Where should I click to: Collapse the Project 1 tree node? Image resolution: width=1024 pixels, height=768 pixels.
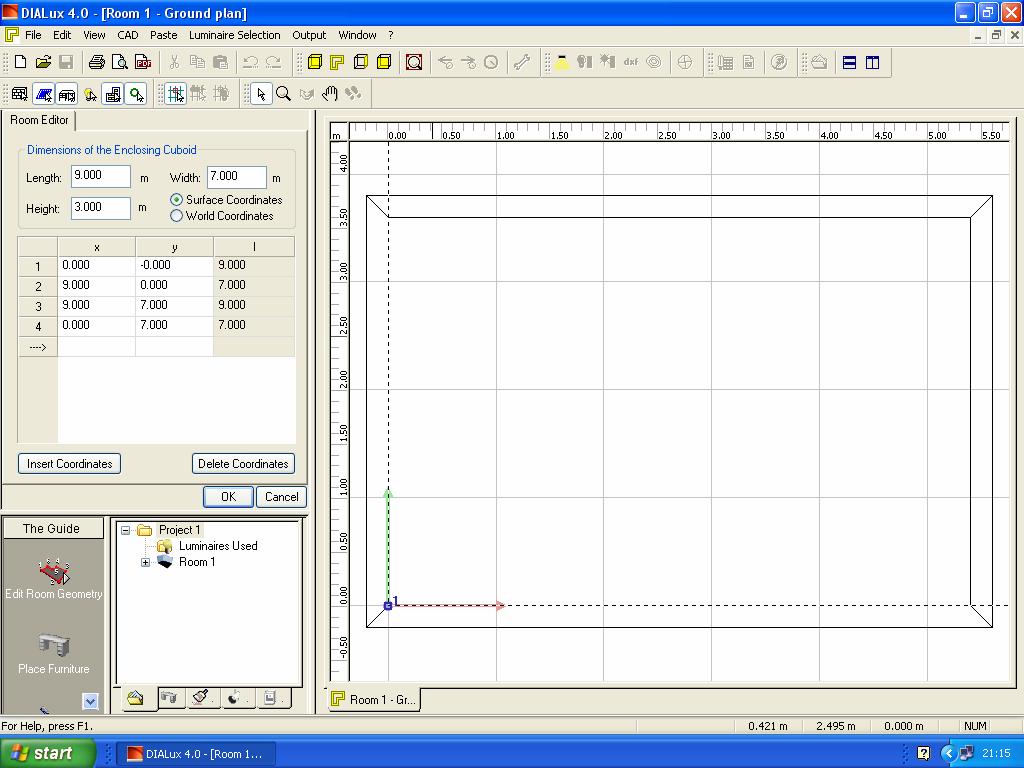click(x=125, y=530)
